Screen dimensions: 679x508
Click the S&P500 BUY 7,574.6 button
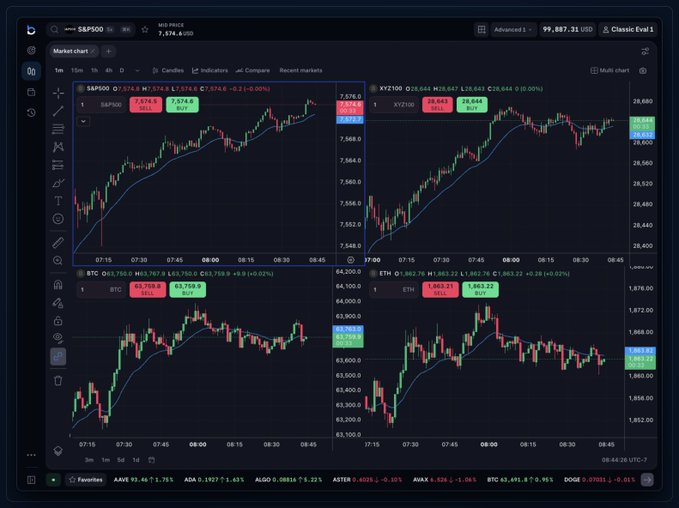(x=182, y=104)
